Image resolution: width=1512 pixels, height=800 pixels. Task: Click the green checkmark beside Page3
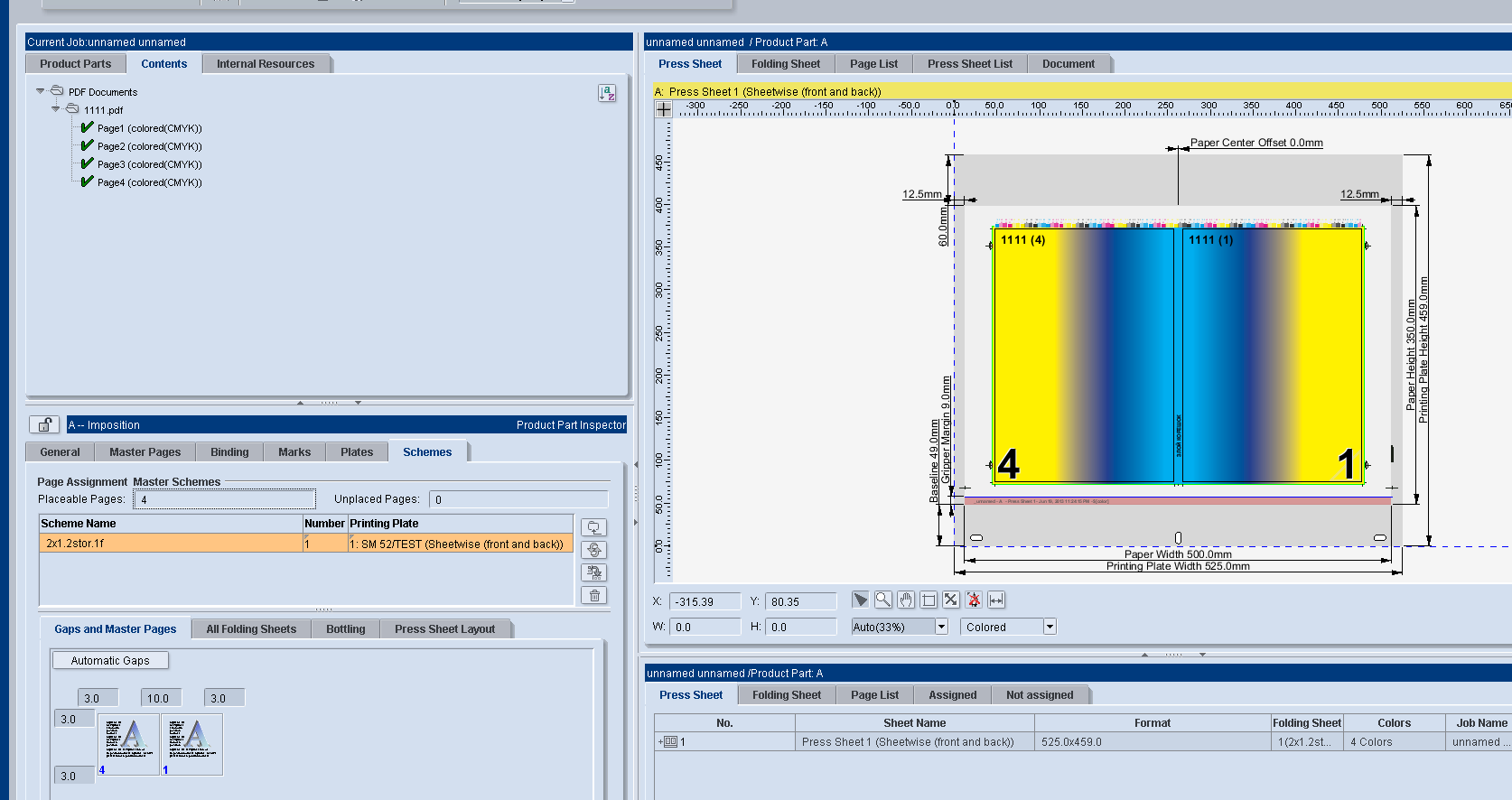click(x=88, y=164)
